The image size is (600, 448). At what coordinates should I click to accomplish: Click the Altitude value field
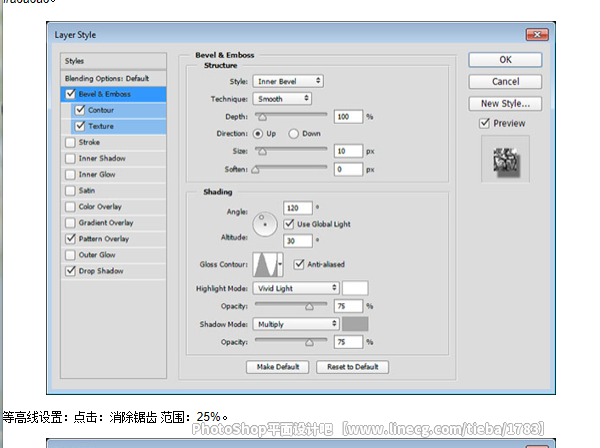click(x=298, y=241)
